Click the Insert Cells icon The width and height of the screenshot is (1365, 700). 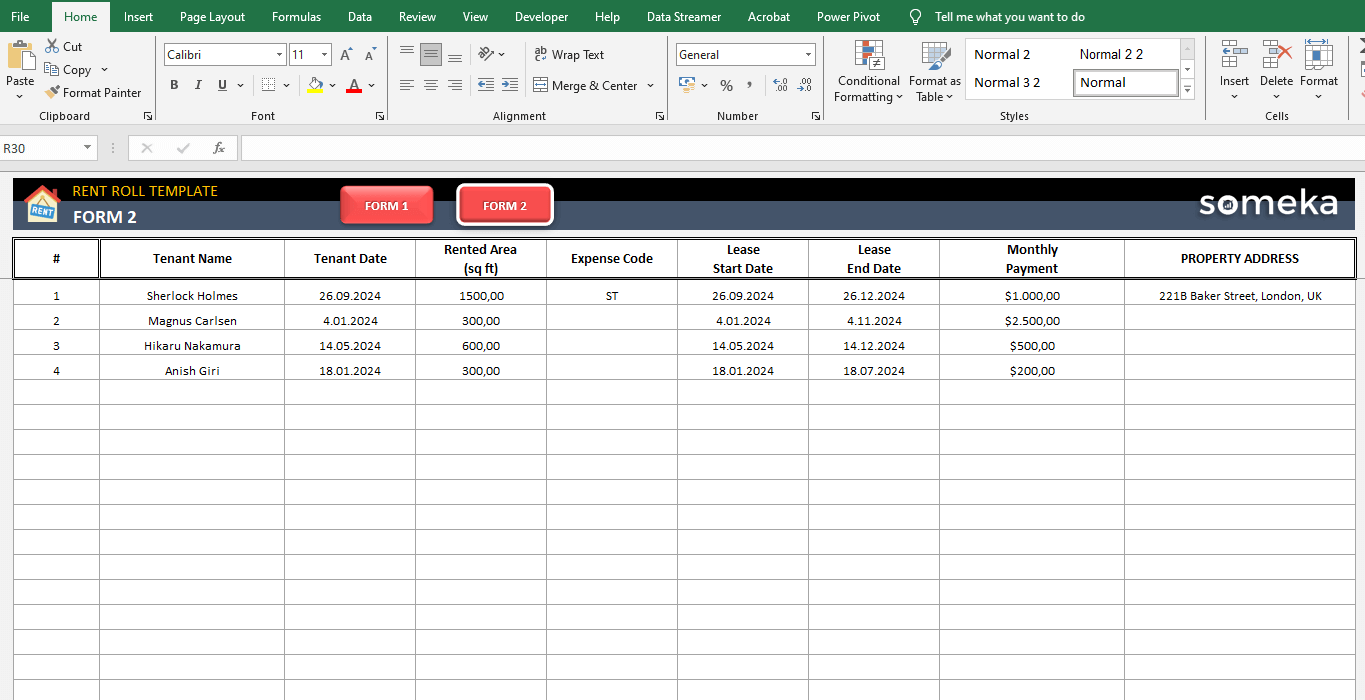click(1233, 55)
